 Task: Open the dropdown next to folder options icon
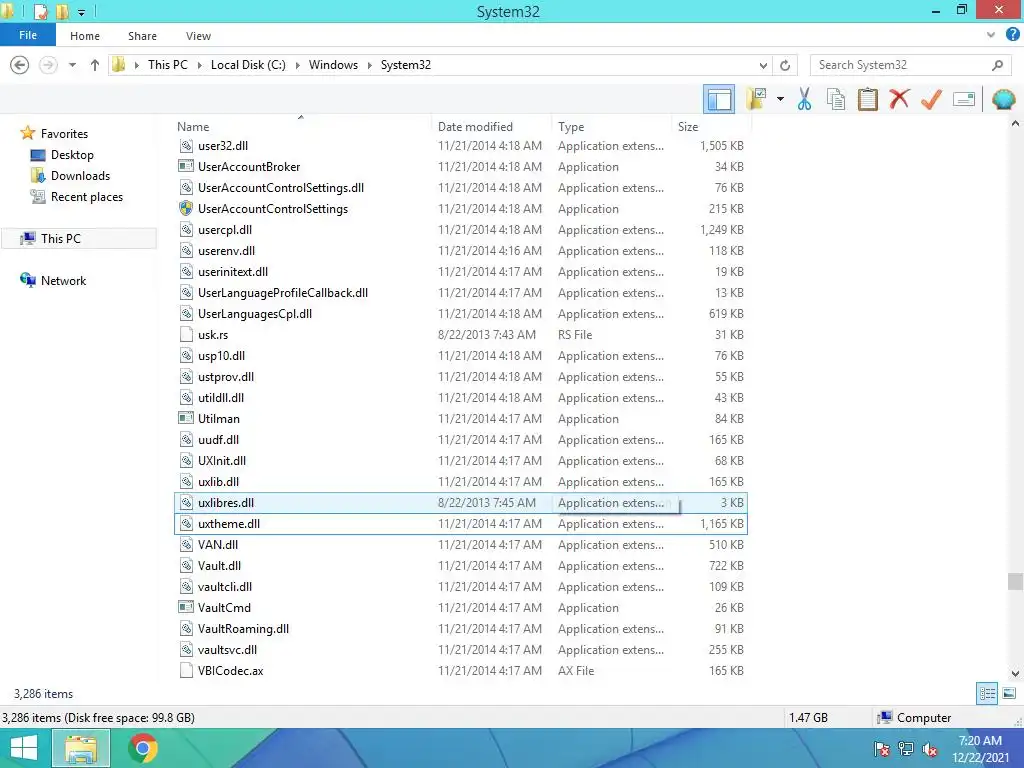tap(780, 99)
